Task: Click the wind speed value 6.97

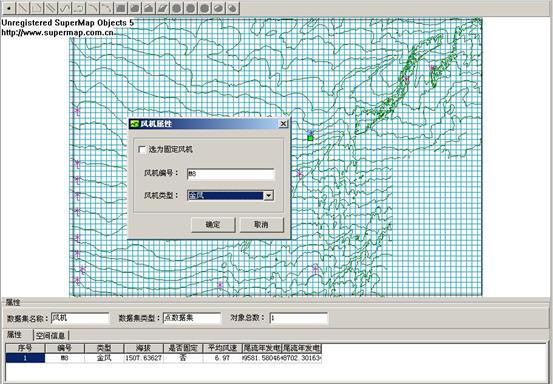Action: tap(222, 358)
